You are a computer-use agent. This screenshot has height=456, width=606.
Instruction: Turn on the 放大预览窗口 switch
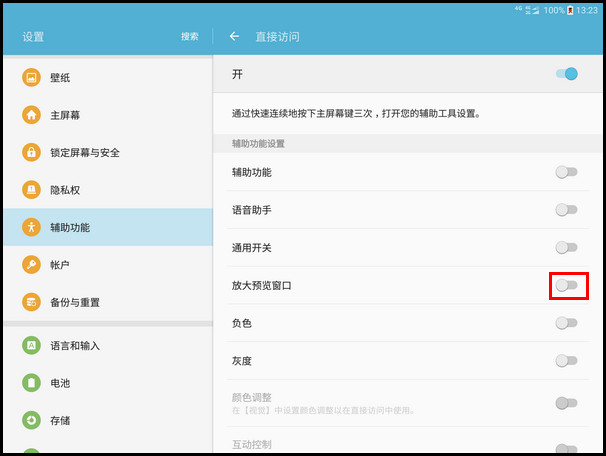pyautogui.click(x=567, y=286)
